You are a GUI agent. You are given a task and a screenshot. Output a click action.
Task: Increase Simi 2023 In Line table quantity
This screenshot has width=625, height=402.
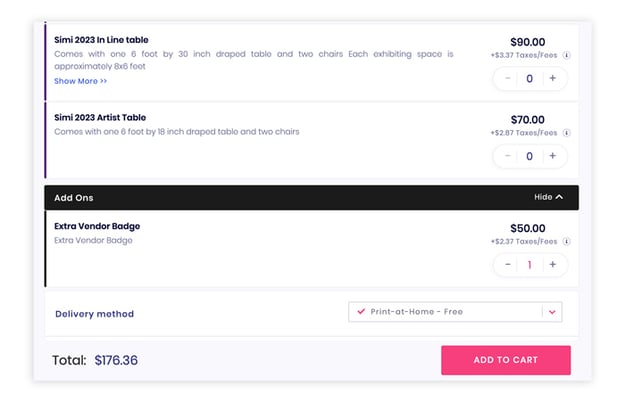[x=552, y=78]
